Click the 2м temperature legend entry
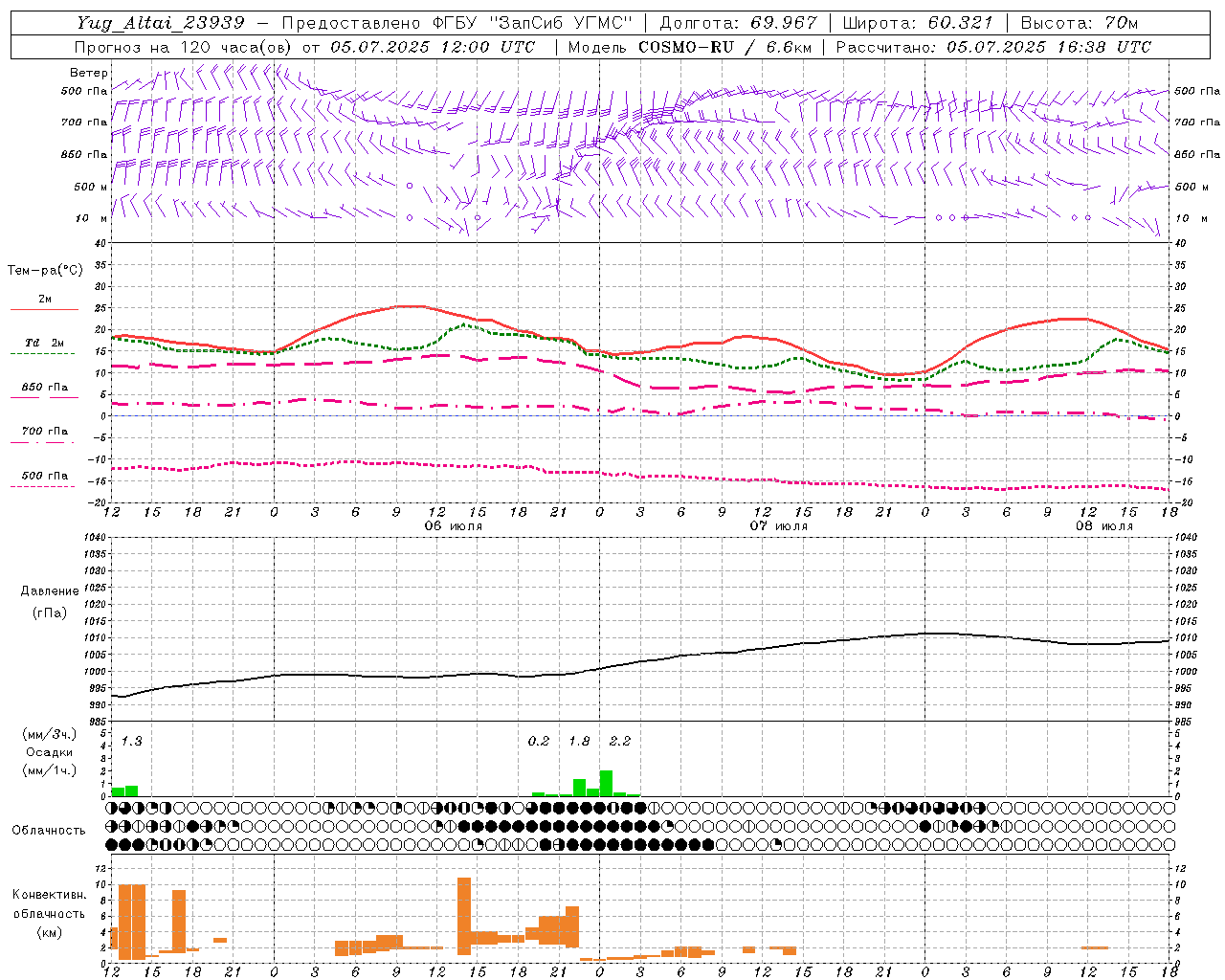 click(44, 300)
